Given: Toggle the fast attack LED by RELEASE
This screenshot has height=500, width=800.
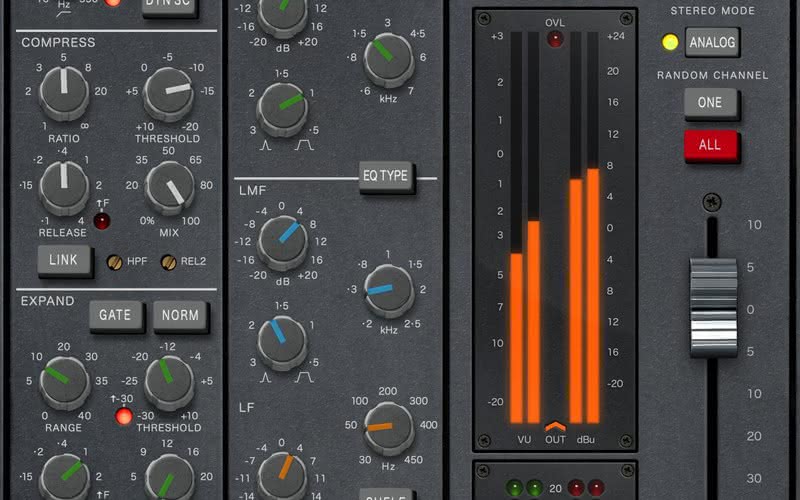Looking at the screenshot, I should (102, 221).
